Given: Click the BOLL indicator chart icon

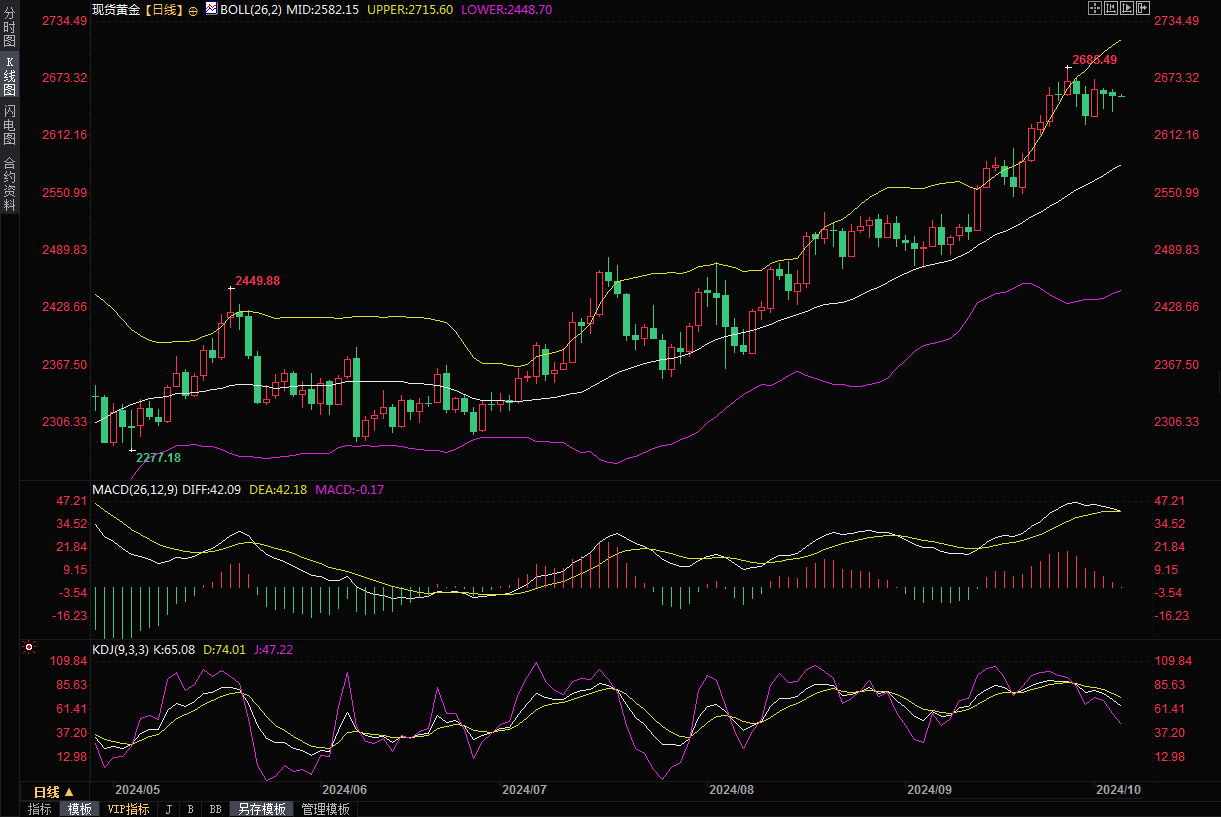Looking at the screenshot, I should coord(211,9).
